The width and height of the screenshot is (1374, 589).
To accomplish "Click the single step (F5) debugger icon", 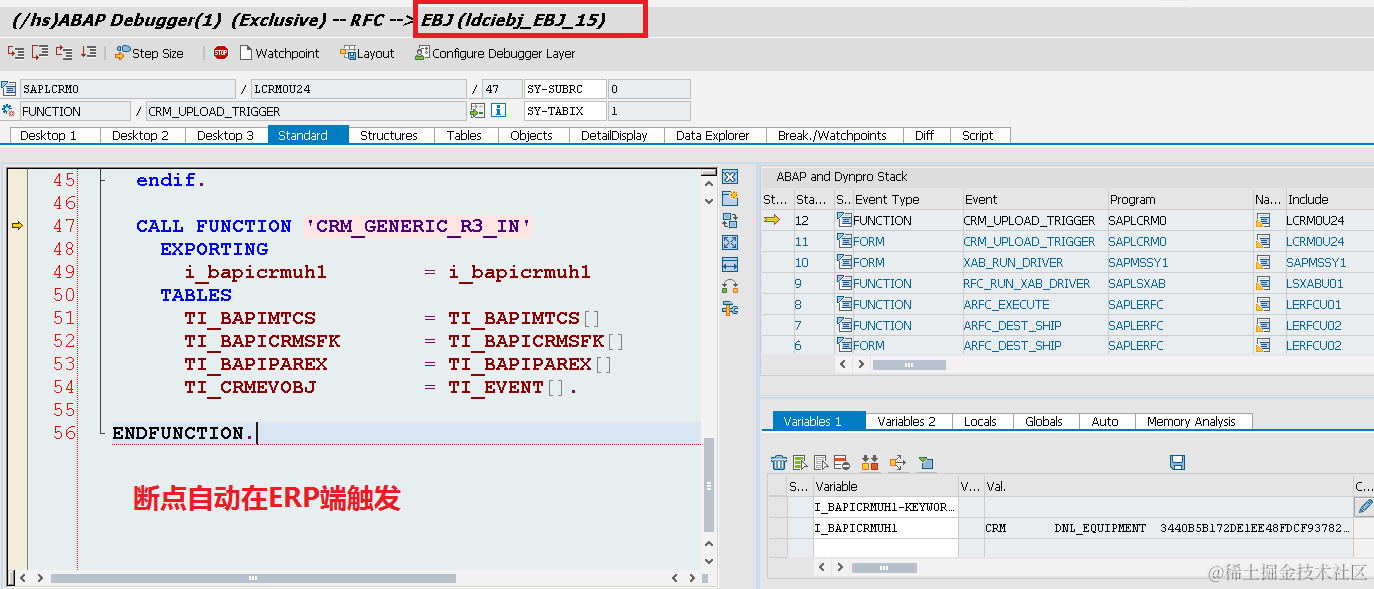I will pyautogui.click(x=16, y=53).
